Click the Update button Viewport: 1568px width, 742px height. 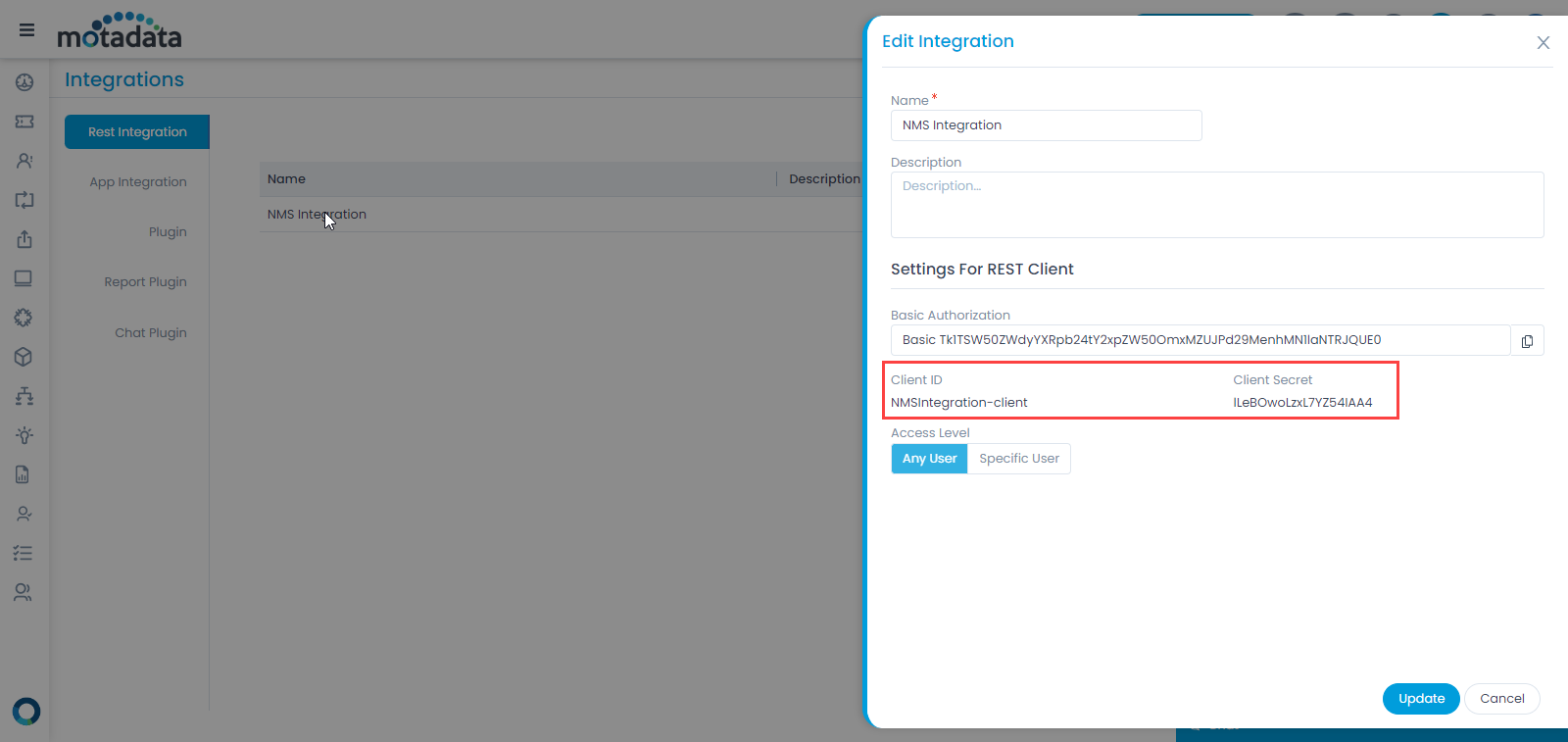pyautogui.click(x=1421, y=699)
